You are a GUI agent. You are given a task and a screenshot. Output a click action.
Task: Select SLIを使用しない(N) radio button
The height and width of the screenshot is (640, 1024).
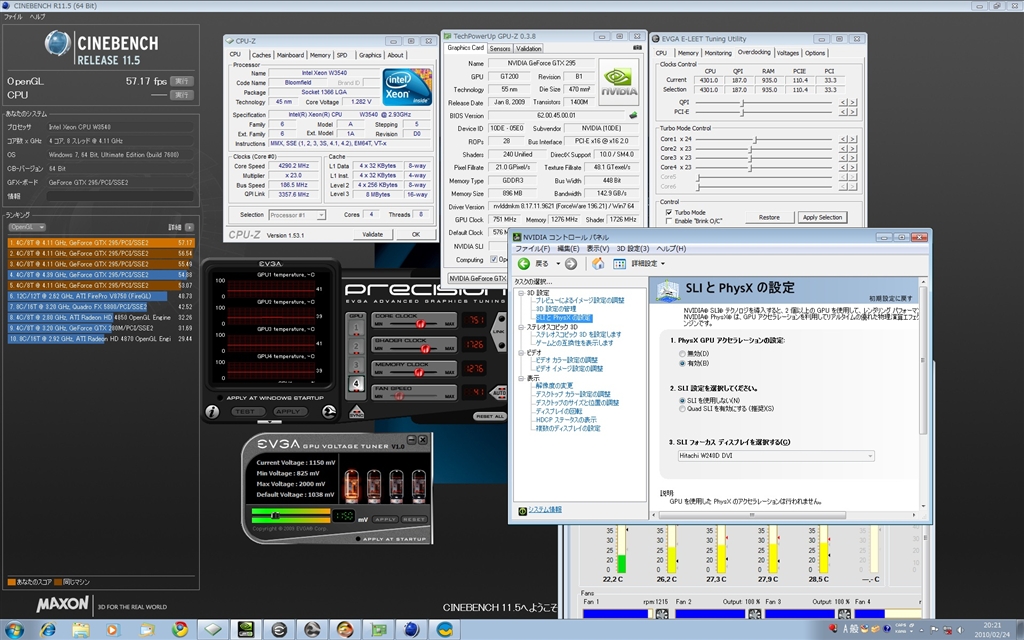coord(682,400)
